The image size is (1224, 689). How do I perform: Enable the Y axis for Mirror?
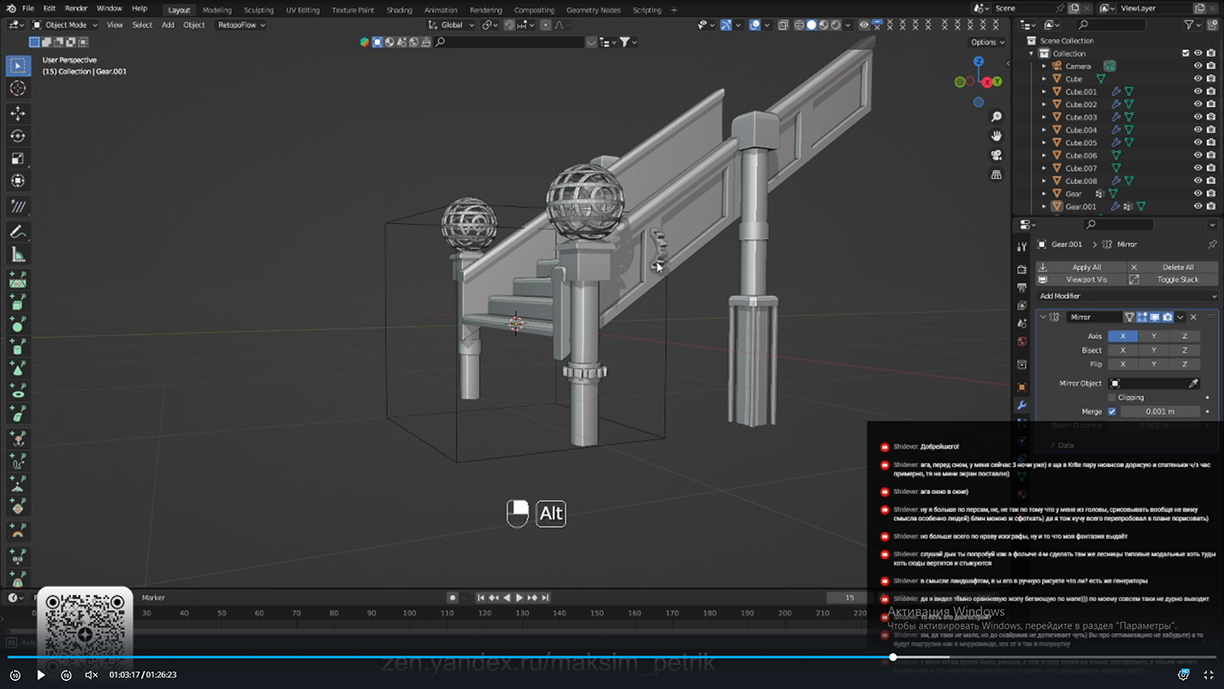1153,336
